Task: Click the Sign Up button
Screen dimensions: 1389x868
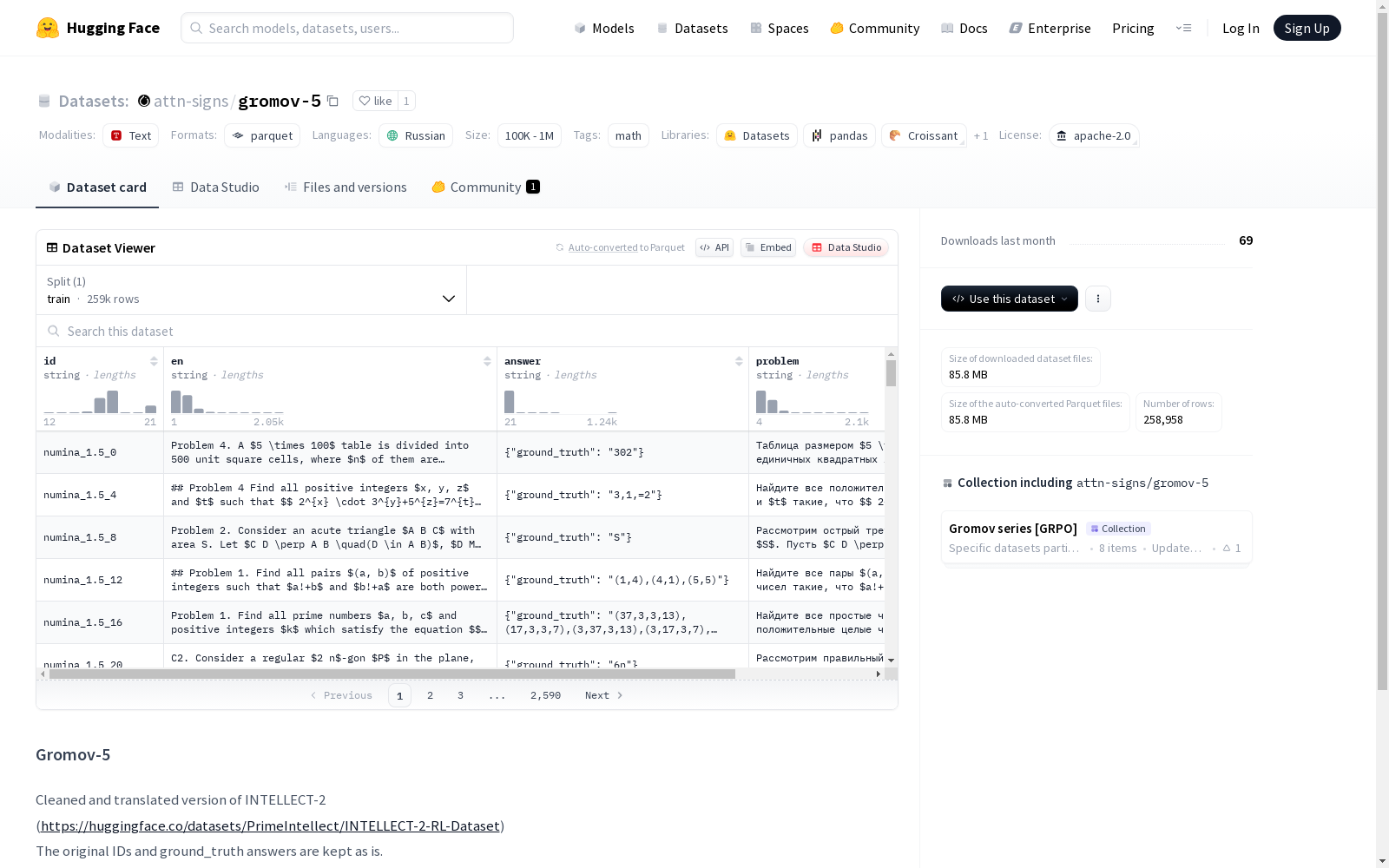Action: (x=1307, y=28)
